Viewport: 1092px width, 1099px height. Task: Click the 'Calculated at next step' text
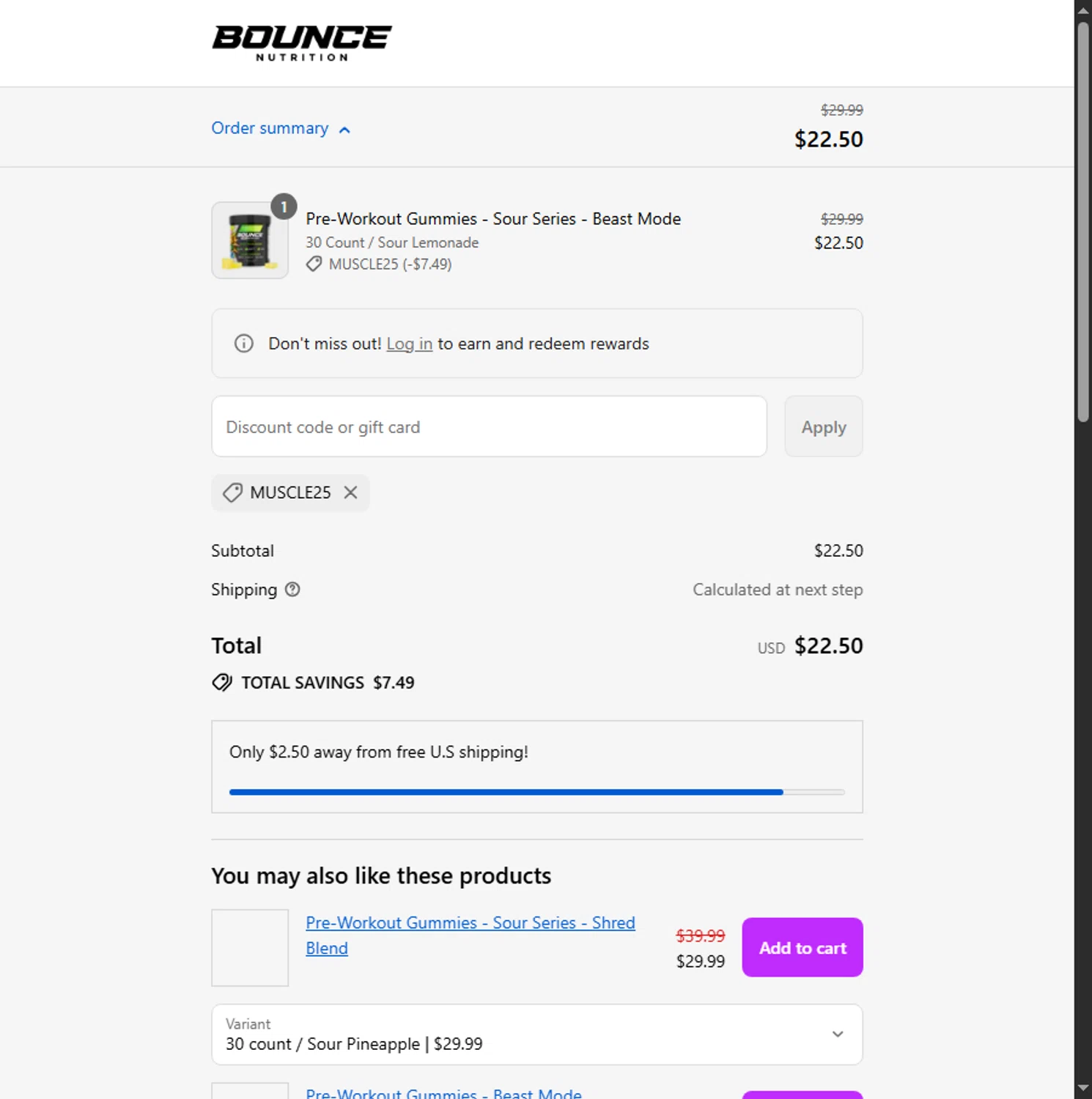pos(778,590)
